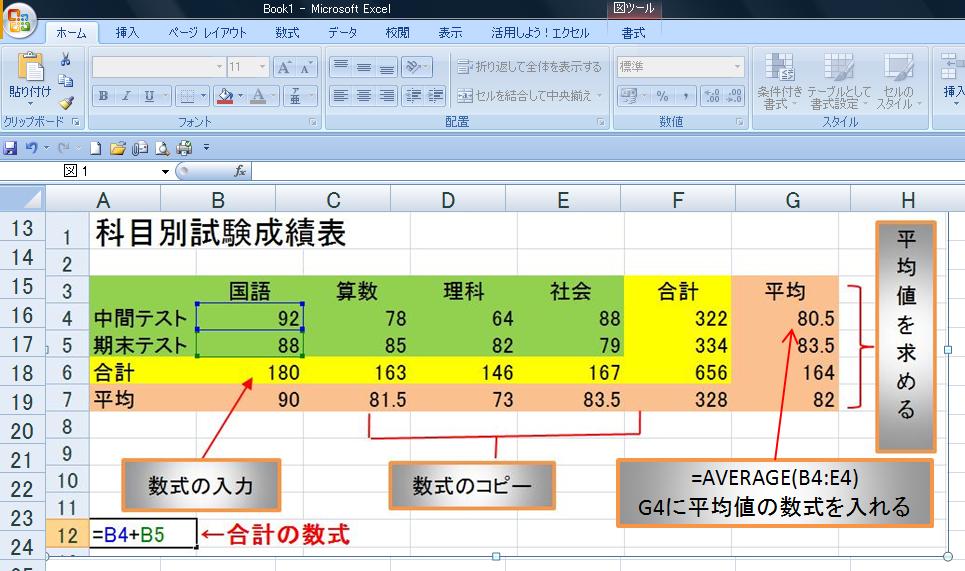The width and height of the screenshot is (965, 571).
Task: Toggle Bold formatting
Action: coord(103,97)
